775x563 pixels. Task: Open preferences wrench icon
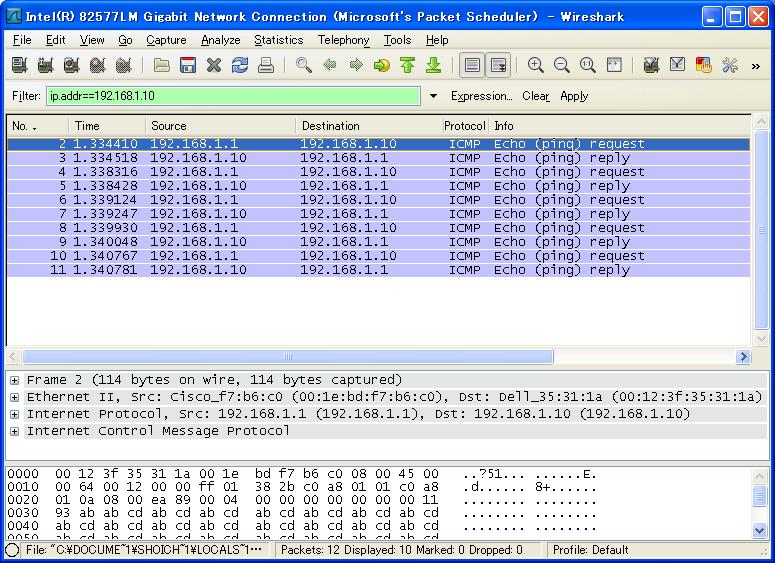[730, 65]
